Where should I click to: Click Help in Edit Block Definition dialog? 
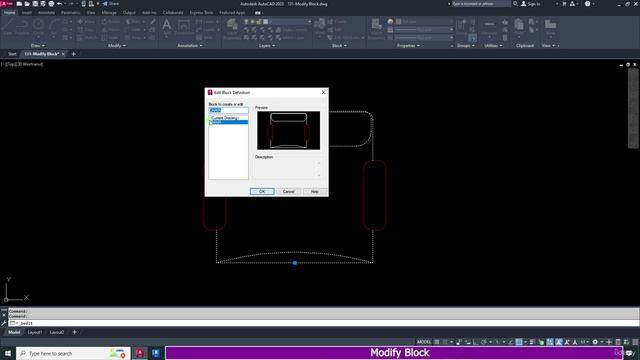315,191
